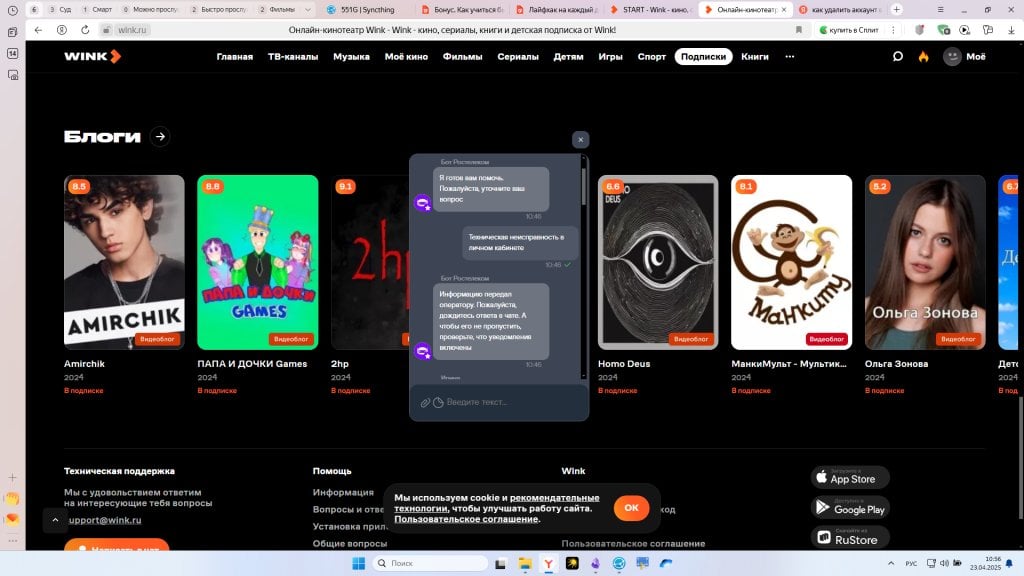Accept cookies with the OK button
The width and height of the screenshot is (1024, 576).
[631, 507]
